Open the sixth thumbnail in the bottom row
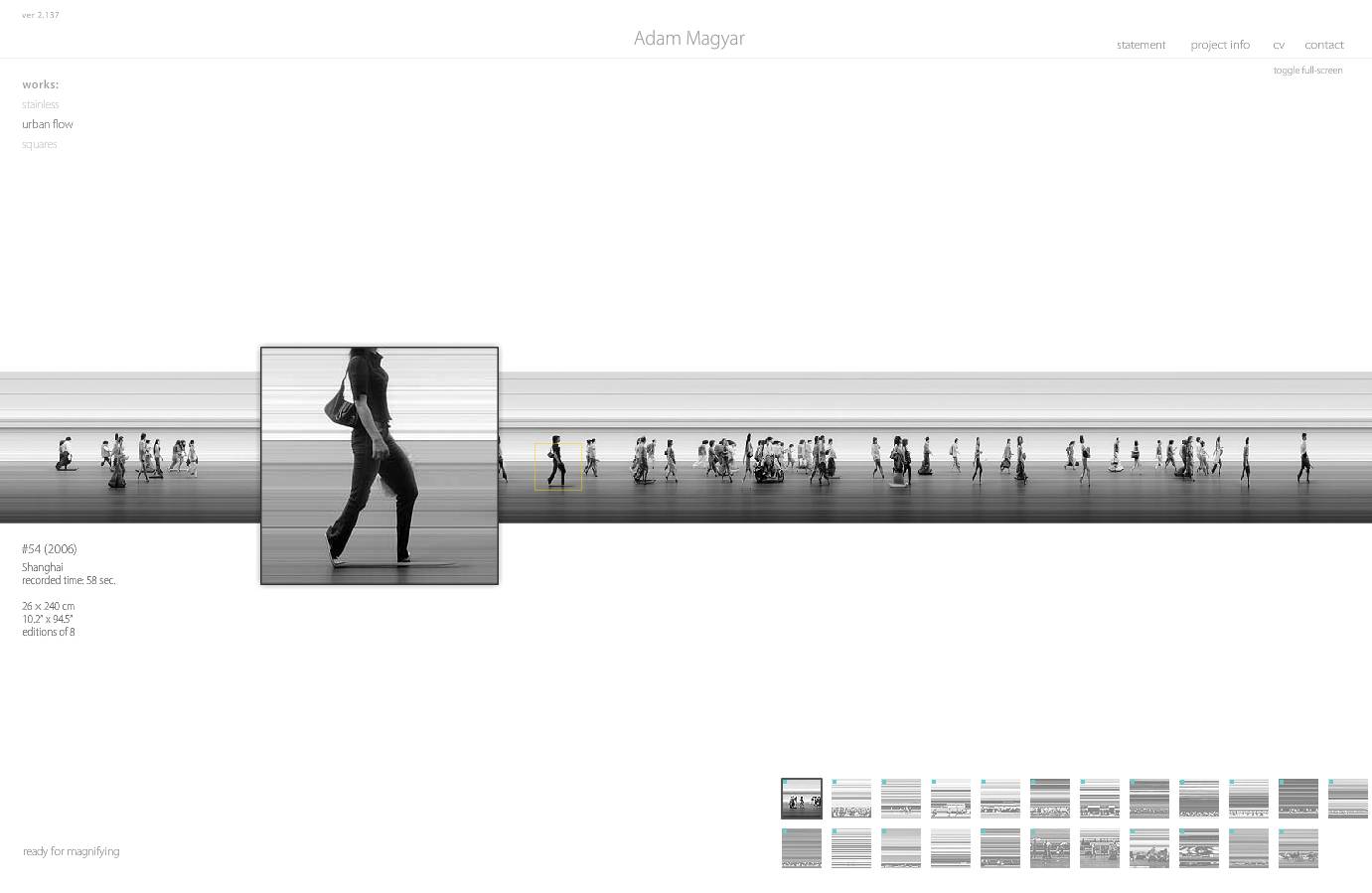Viewport: 1372px width, 893px height. click(1050, 848)
